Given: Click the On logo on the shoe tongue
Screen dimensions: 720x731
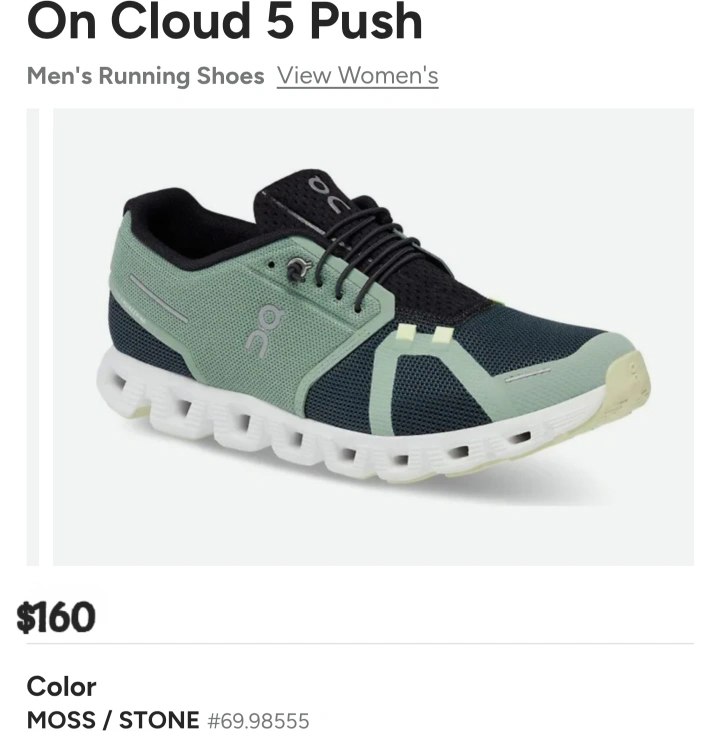Looking at the screenshot, I should 329,193.
